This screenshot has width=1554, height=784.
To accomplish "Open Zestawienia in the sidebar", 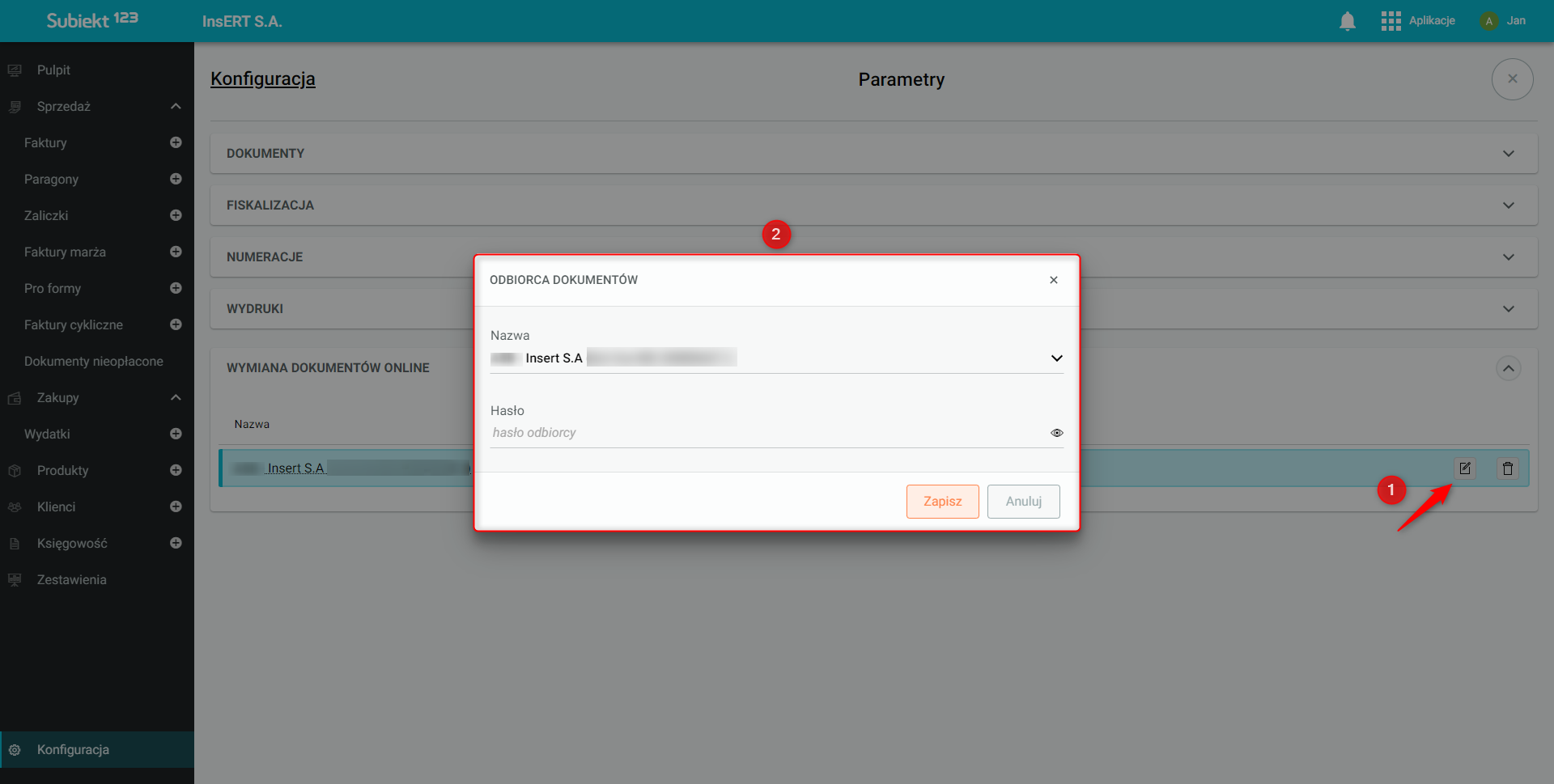I will coord(71,580).
